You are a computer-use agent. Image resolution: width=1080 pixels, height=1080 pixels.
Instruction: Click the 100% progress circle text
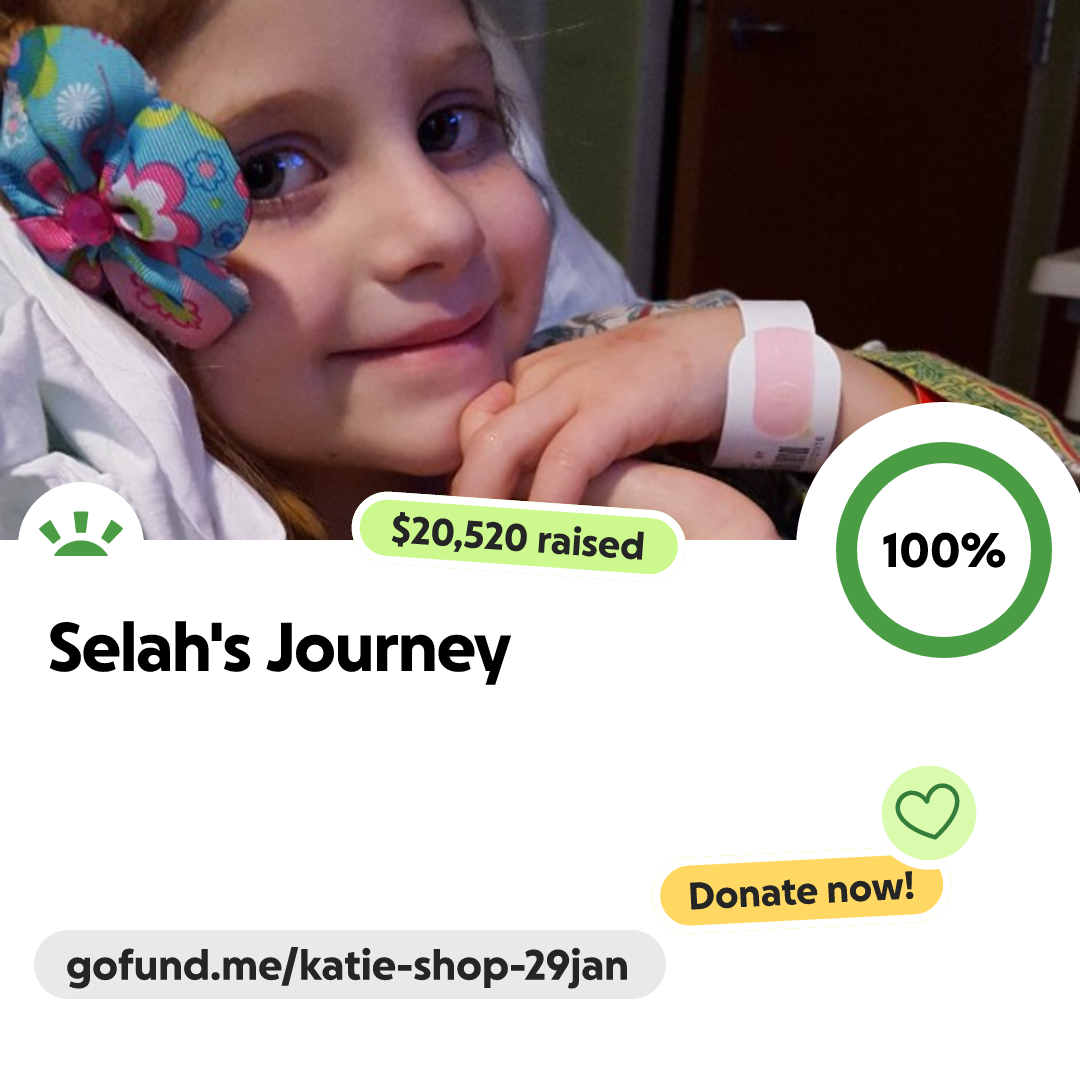(x=944, y=550)
